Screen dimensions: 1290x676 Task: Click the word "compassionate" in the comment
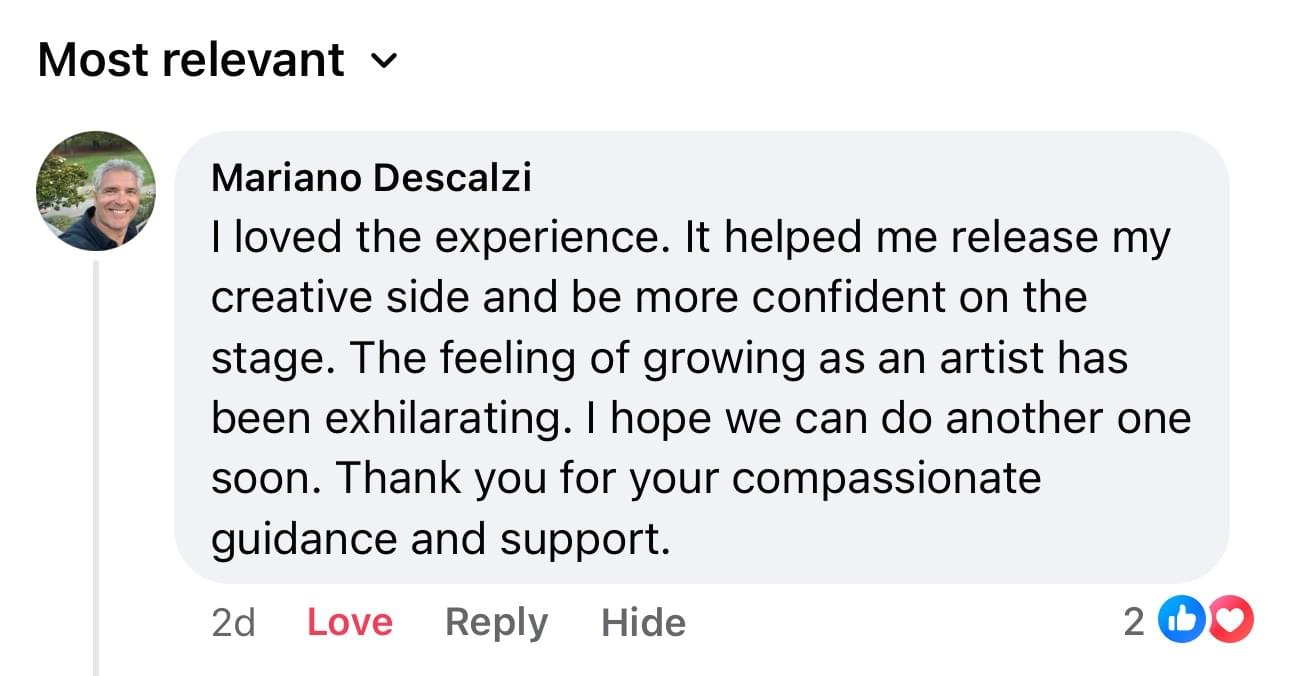tap(886, 479)
